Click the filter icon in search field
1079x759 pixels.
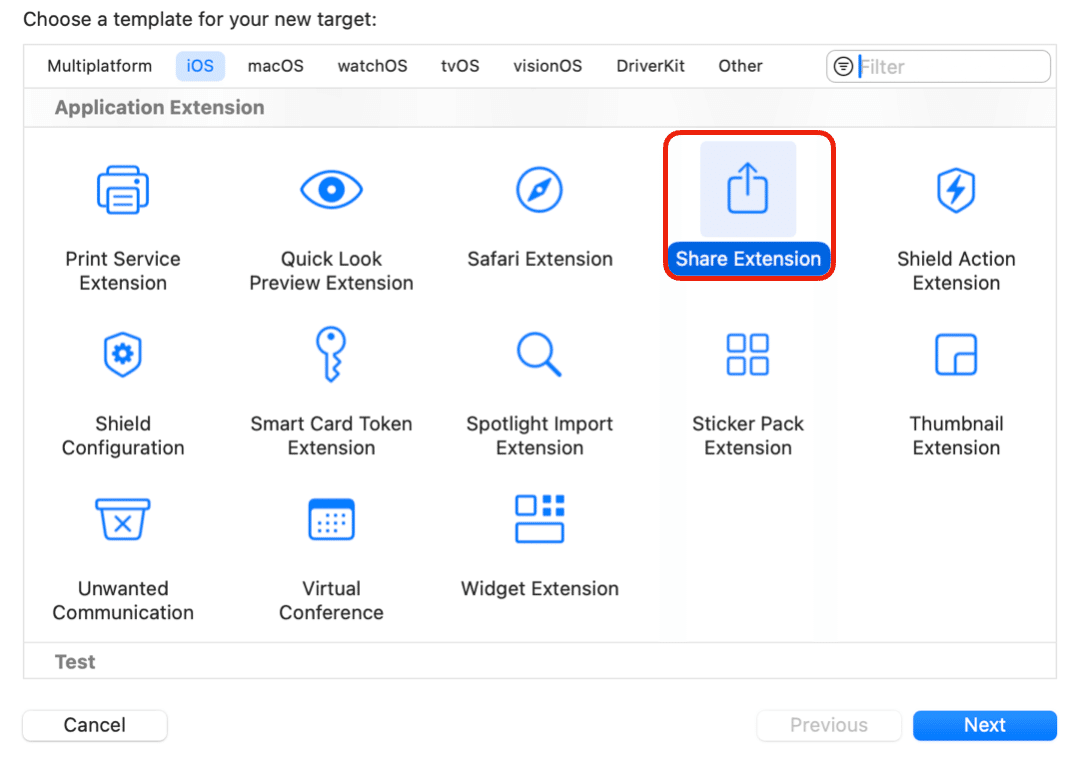point(843,67)
